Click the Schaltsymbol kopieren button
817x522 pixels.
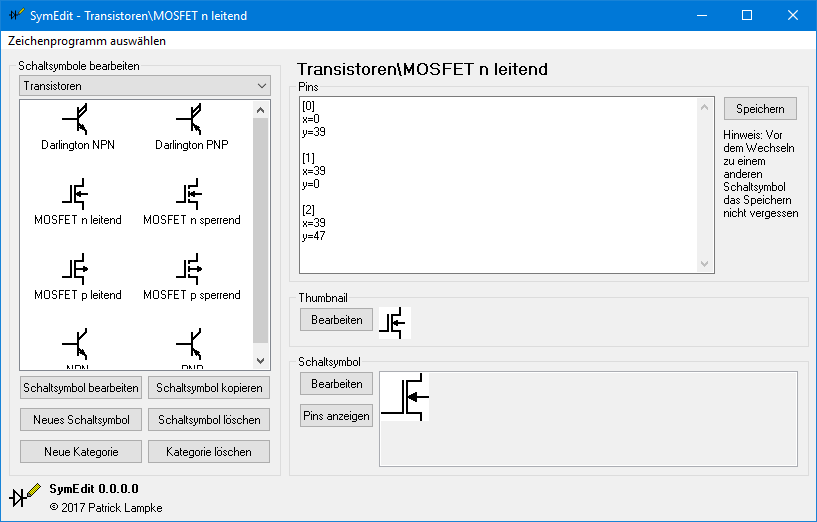[210, 388]
